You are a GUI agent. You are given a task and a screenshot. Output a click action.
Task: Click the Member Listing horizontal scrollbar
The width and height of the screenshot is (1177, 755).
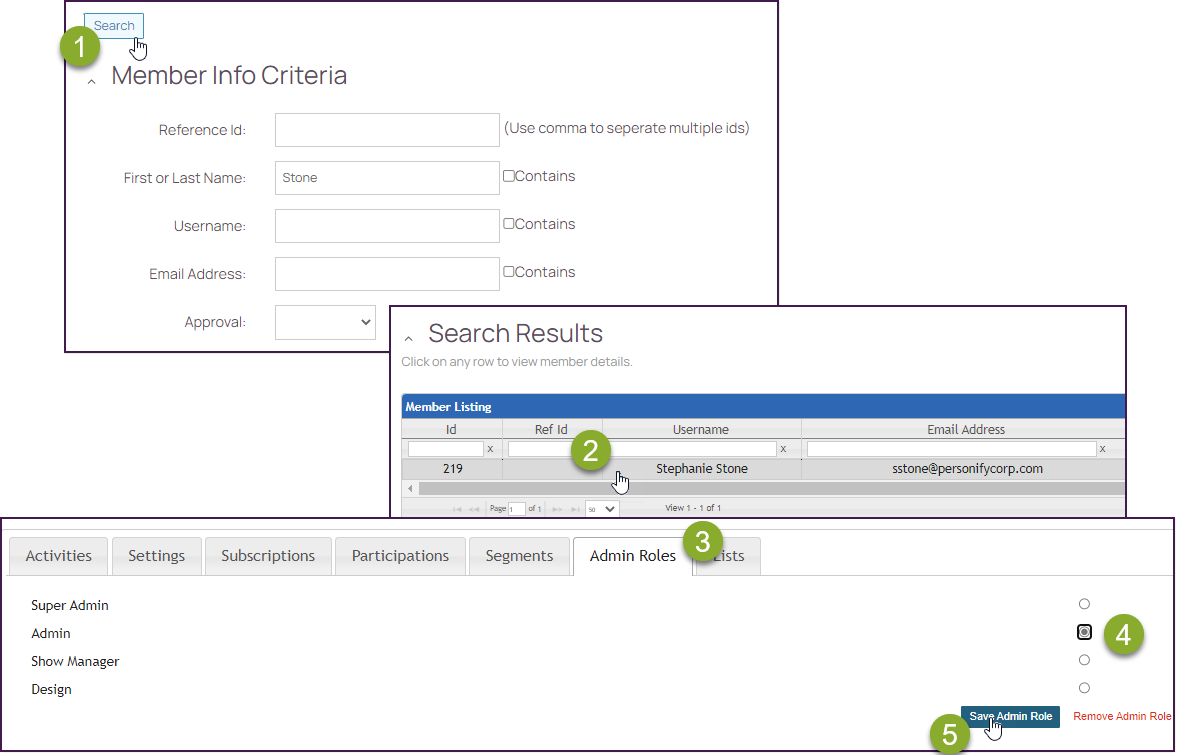pos(771,489)
